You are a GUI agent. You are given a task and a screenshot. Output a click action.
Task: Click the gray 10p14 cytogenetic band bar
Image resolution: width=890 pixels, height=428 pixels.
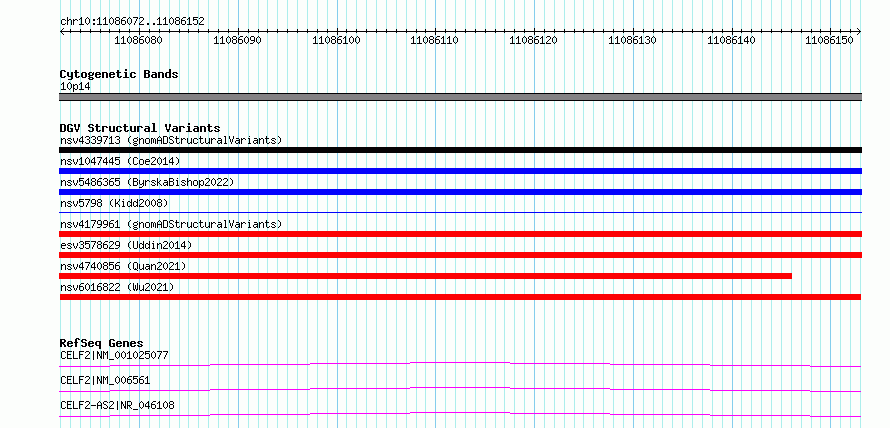tap(460, 97)
